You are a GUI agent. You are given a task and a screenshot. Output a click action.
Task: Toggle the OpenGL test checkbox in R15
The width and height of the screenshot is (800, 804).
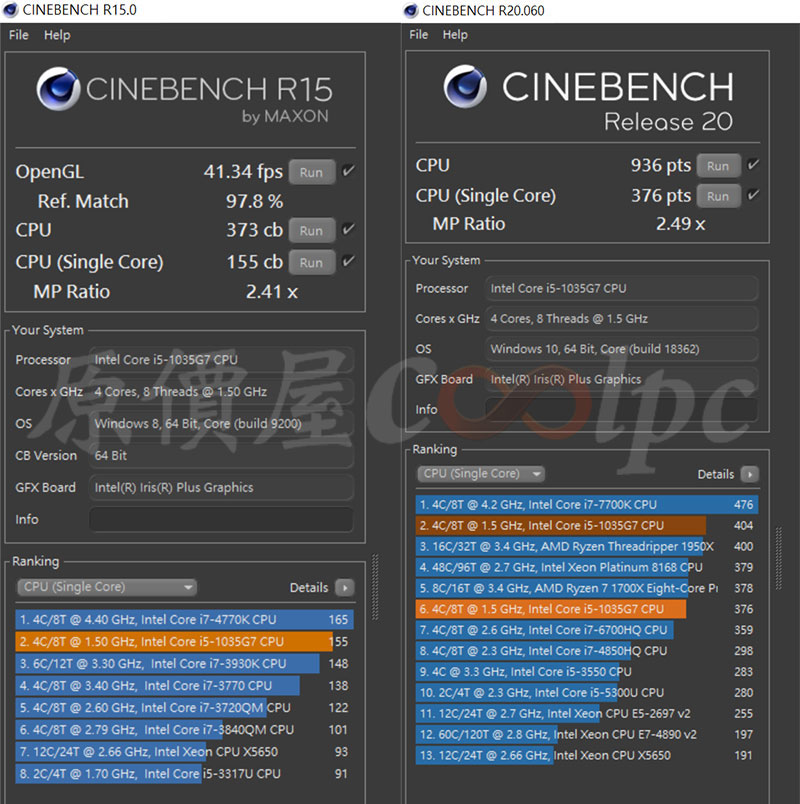click(348, 172)
